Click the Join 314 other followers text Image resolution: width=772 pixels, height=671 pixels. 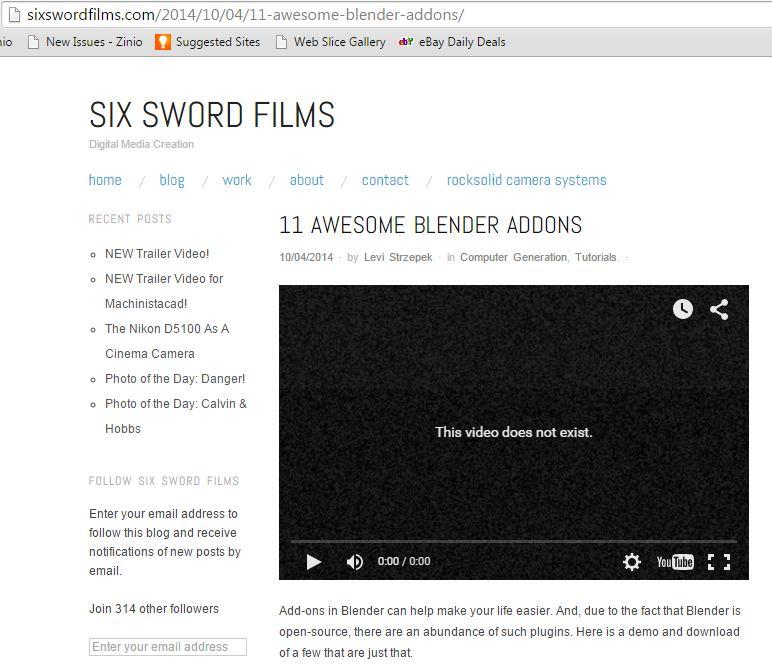(x=154, y=608)
